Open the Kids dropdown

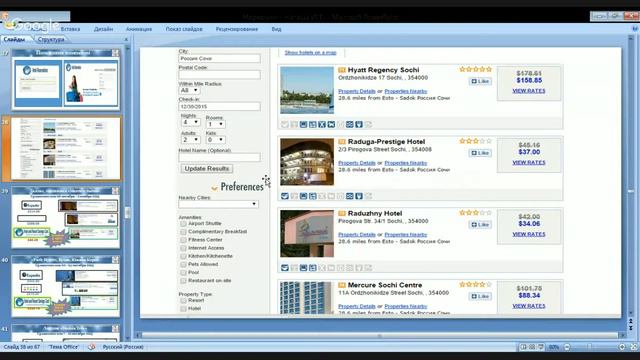tap(216, 140)
